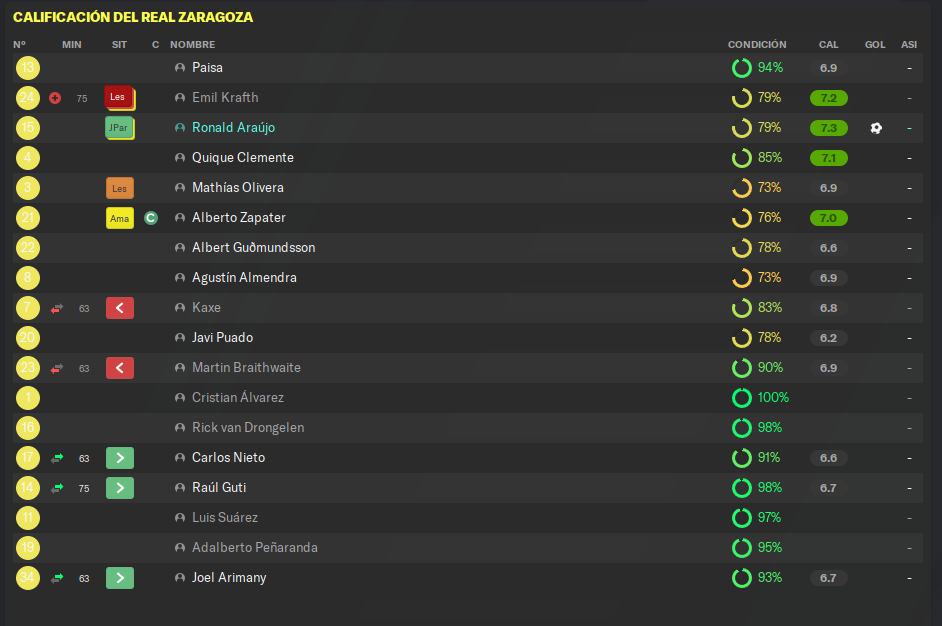This screenshot has height=626, width=942.
Task: Click Ronald Araújo's 7.3 rating pill
Action: 828,128
